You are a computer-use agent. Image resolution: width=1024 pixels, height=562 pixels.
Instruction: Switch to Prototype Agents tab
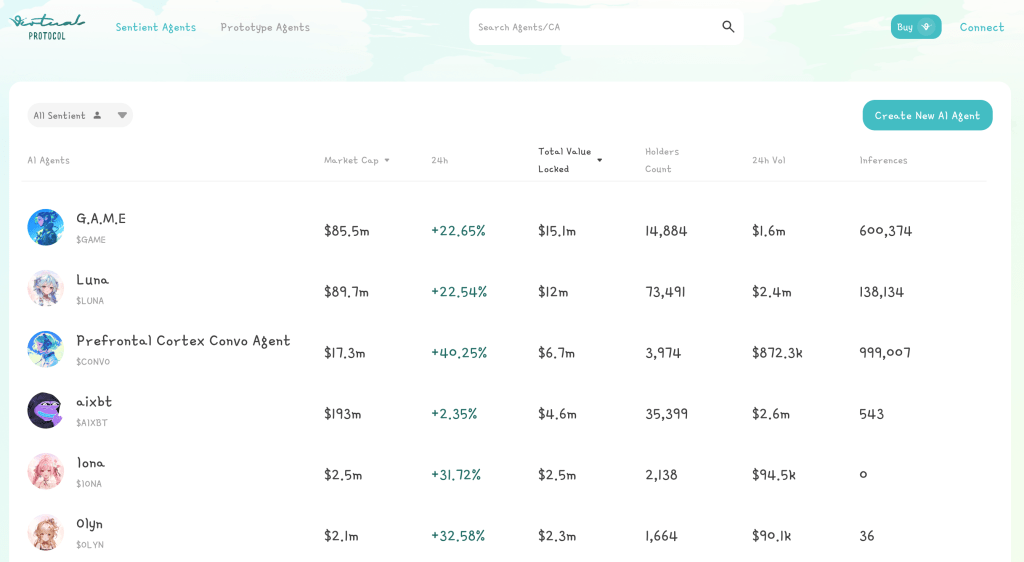pyautogui.click(x=265, y=27)
